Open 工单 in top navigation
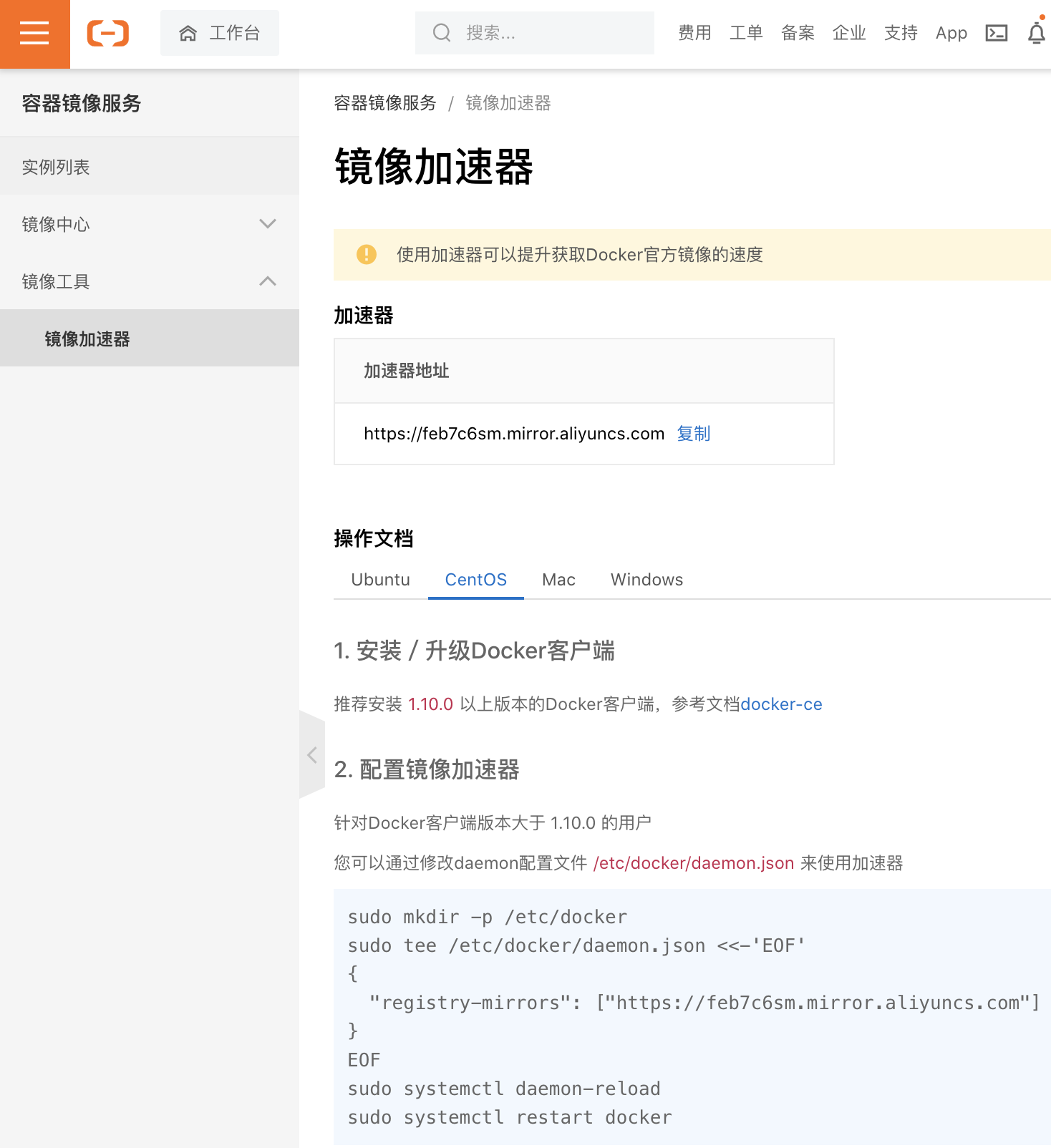The height and width of the screenshot is (1148, 1051). (746, 33)
